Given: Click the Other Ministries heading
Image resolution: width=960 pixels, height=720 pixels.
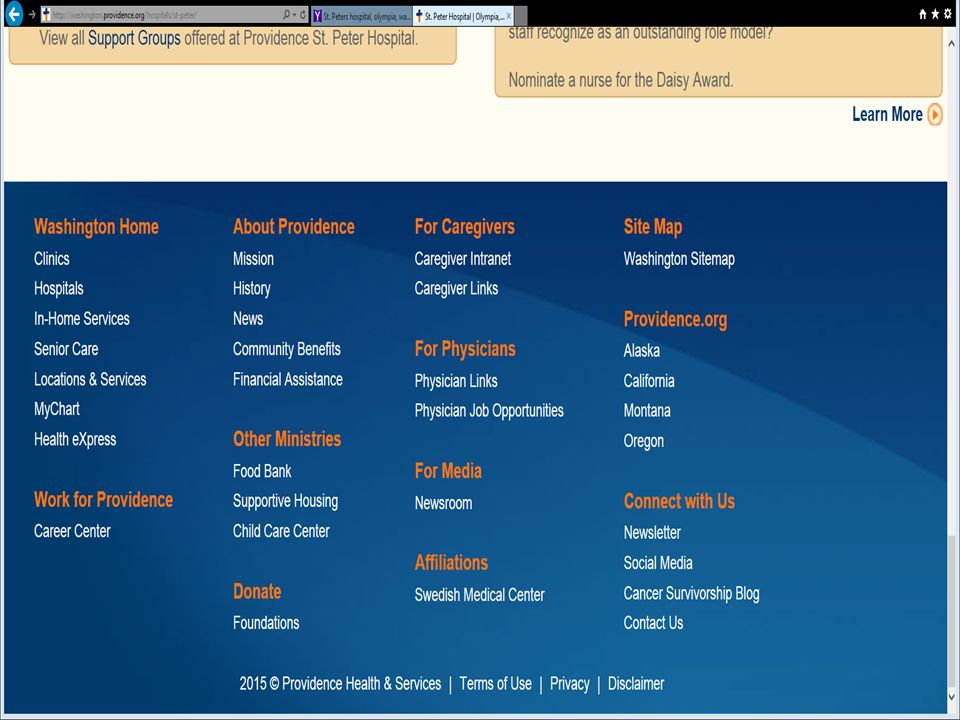Looking at the screenshot, I should (287, 440).
